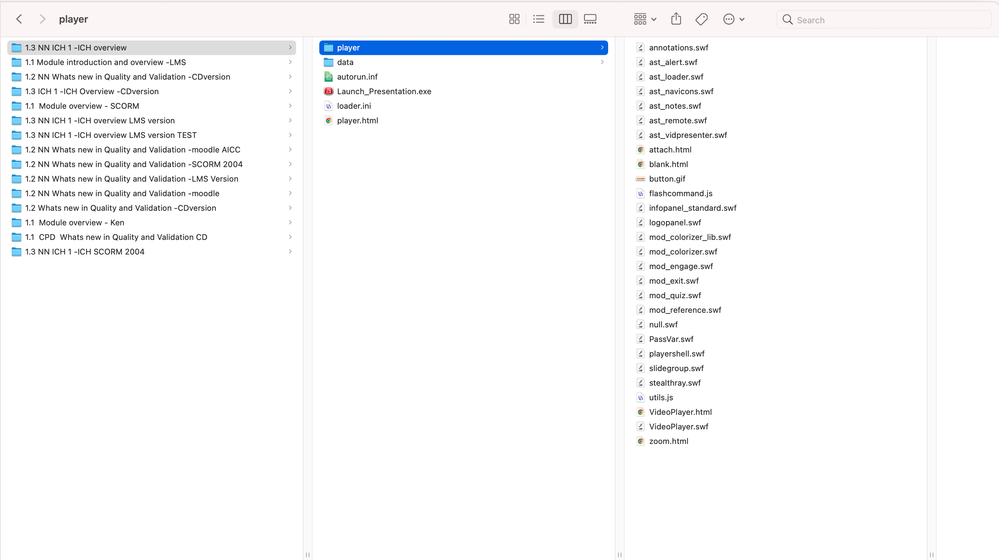Select button.gif image icon

click(641, 179)
